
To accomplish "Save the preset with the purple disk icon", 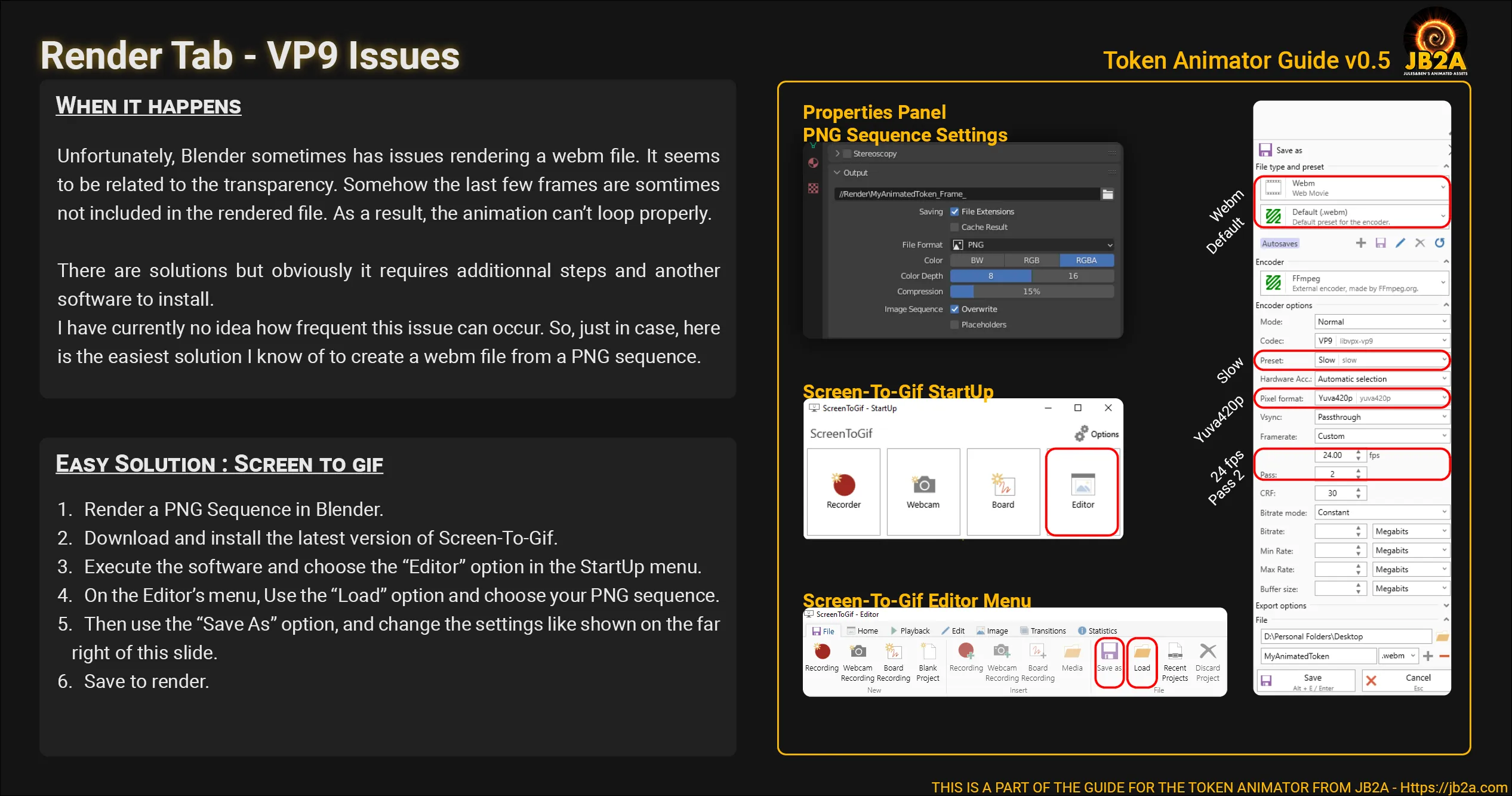I will (x=1381, y=243).
